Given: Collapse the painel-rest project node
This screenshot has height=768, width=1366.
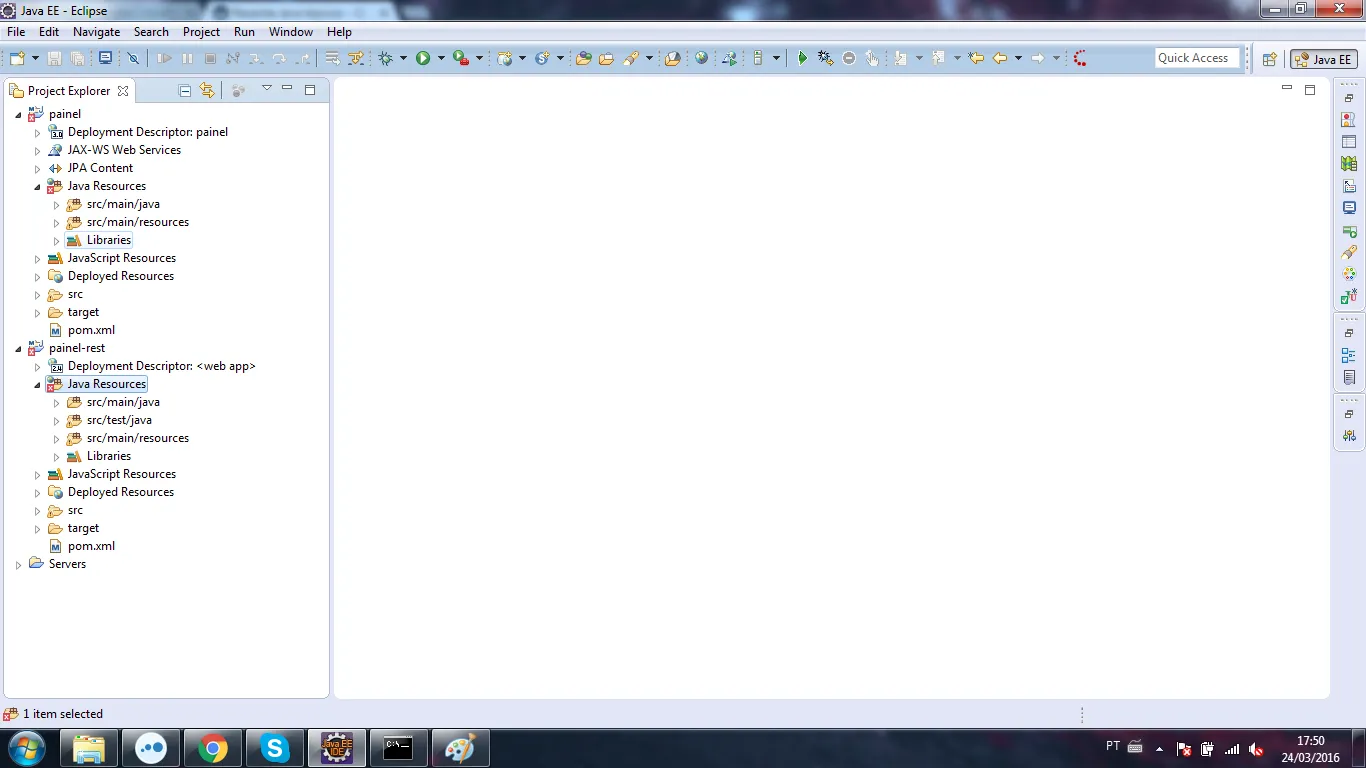Looking at the screenshot, I should (x=18, y=349).
